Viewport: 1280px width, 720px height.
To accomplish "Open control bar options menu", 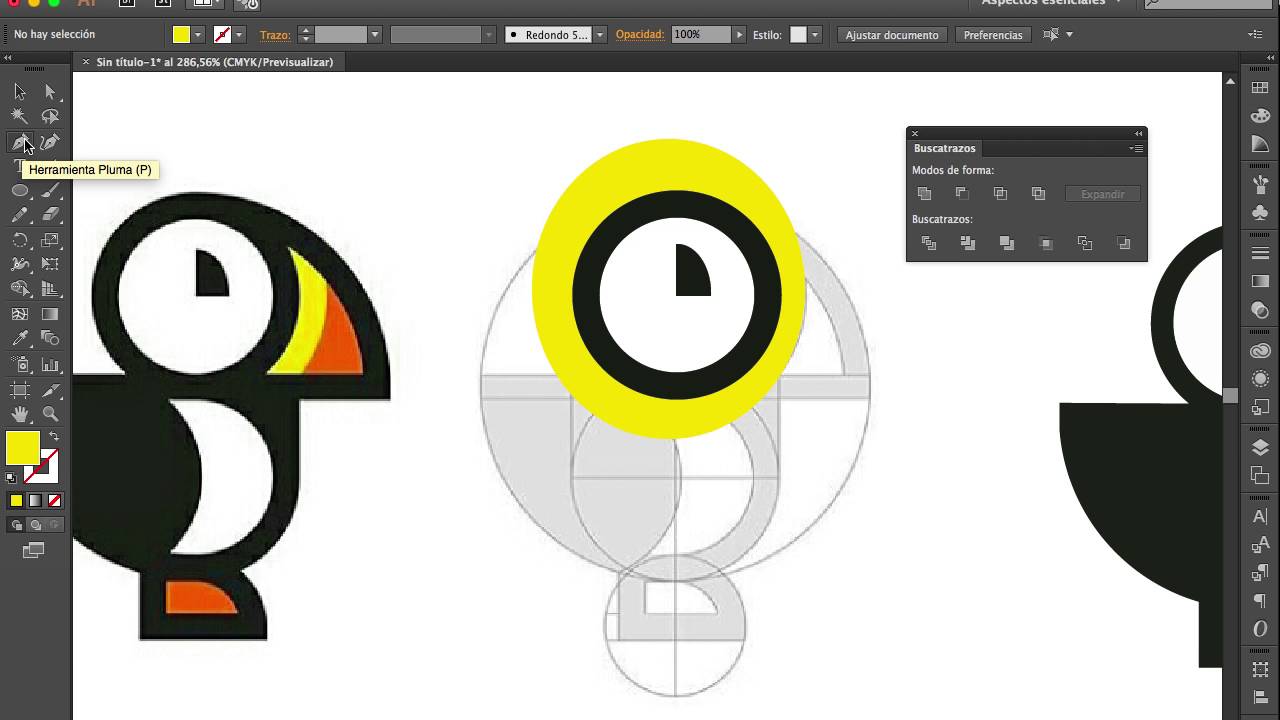I will (x=1256, y=35).
